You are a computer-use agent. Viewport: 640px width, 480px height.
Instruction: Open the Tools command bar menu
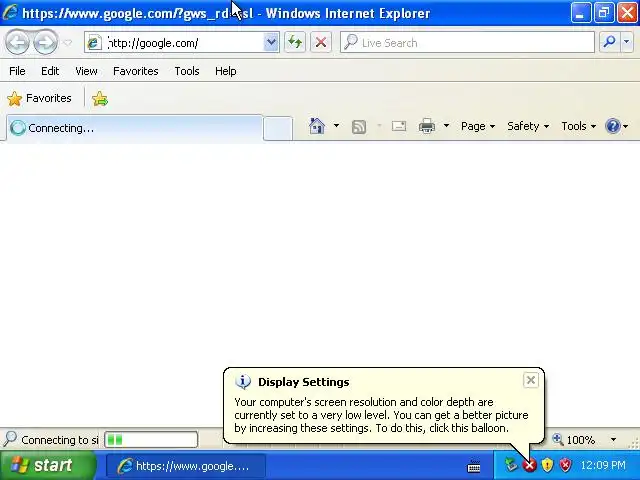pyautogui.click(x=578, y=126)
